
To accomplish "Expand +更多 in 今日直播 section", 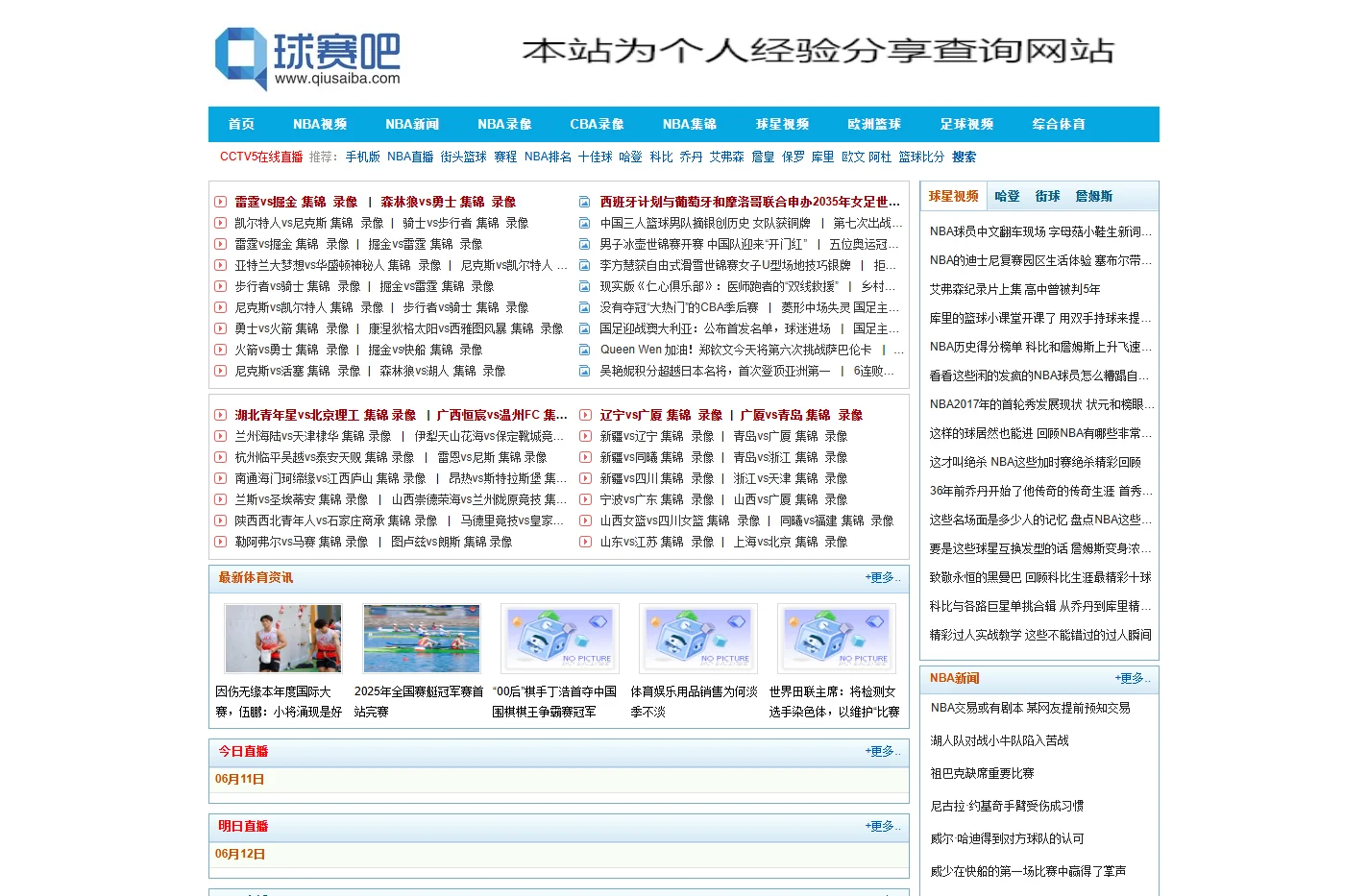I will pyautogui.click(x=883, y=751).
